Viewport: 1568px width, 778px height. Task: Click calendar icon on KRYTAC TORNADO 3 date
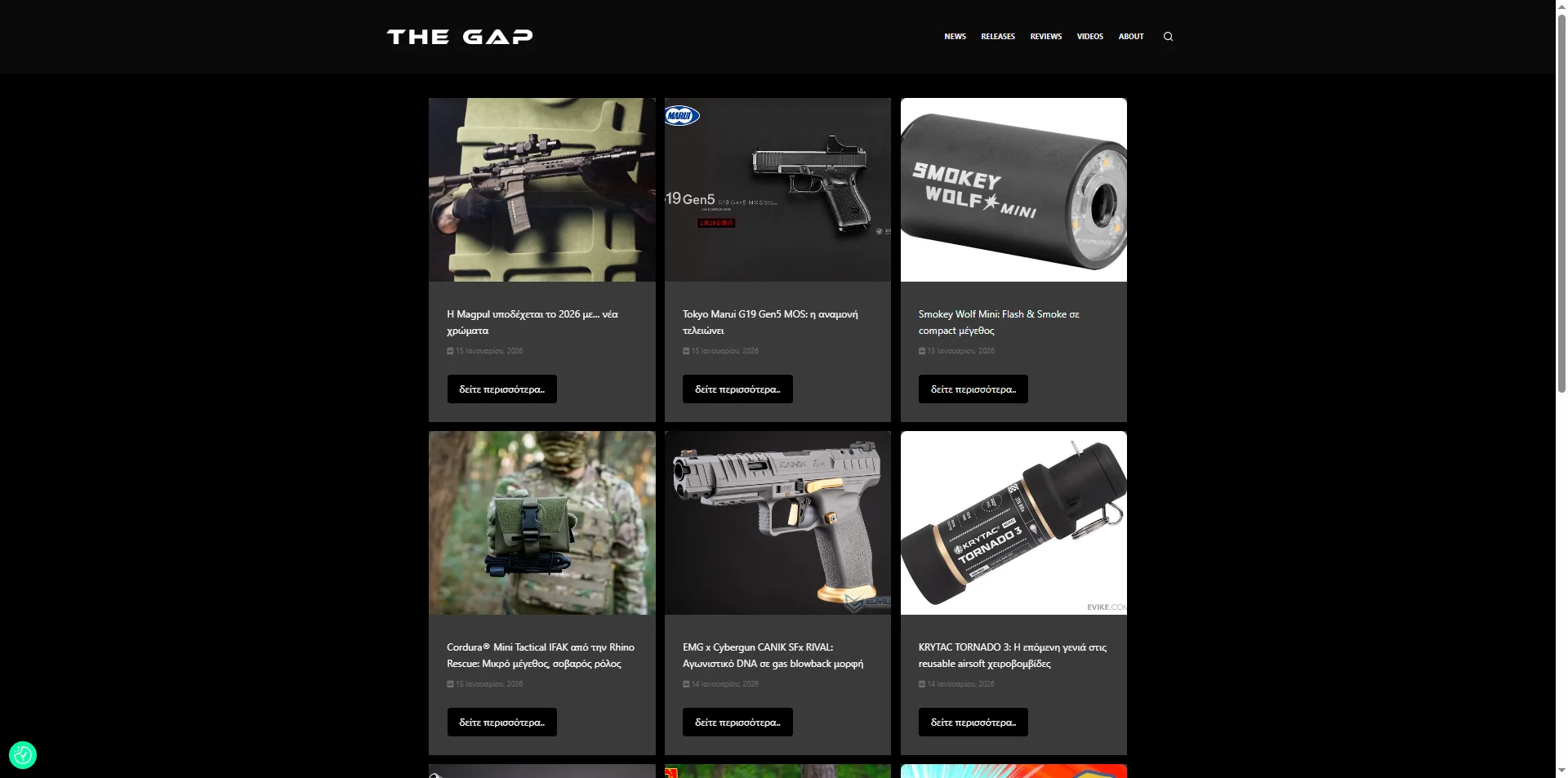tap(922, 684)
